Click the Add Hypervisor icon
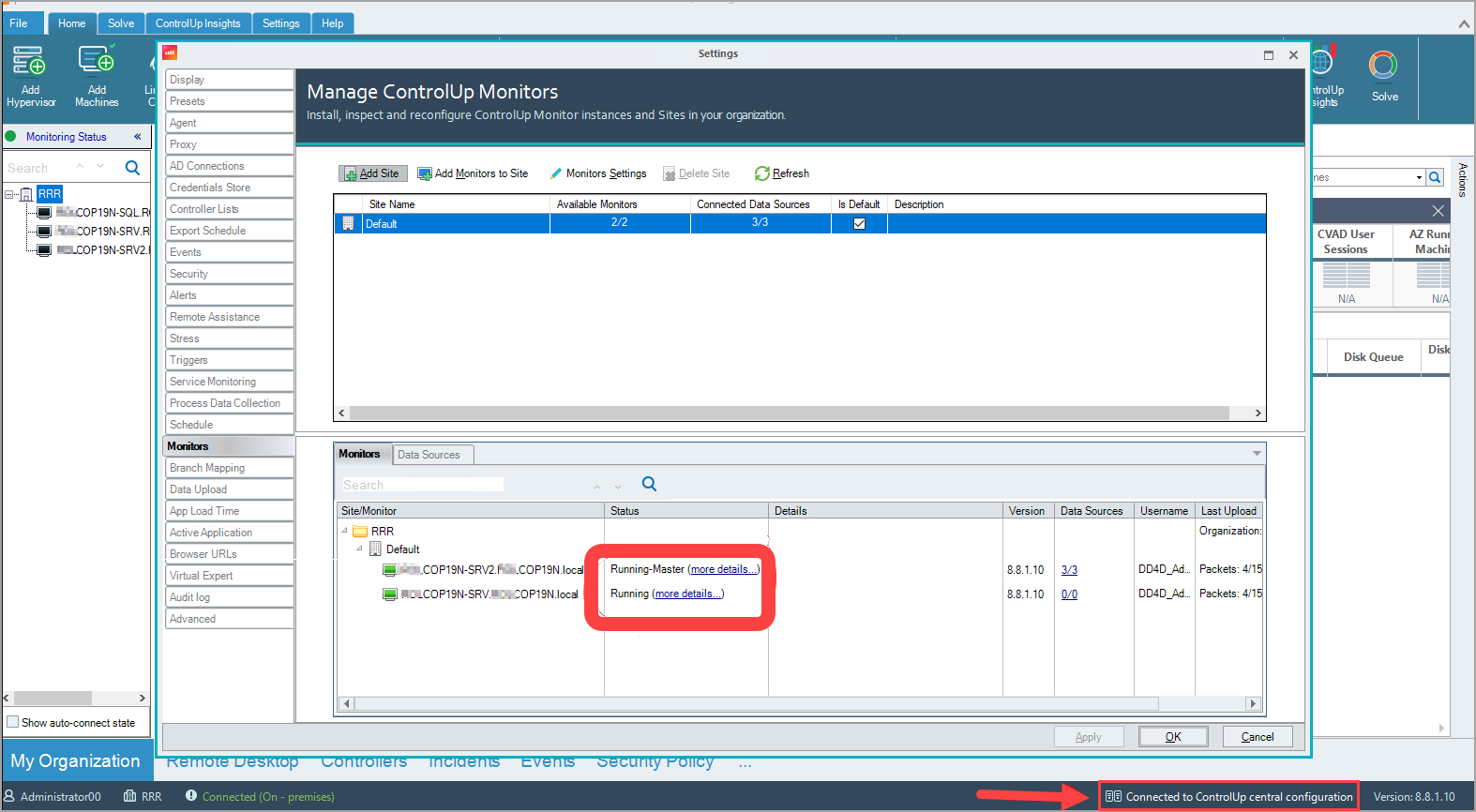The image size is (1476, 812). click(29, 61)
